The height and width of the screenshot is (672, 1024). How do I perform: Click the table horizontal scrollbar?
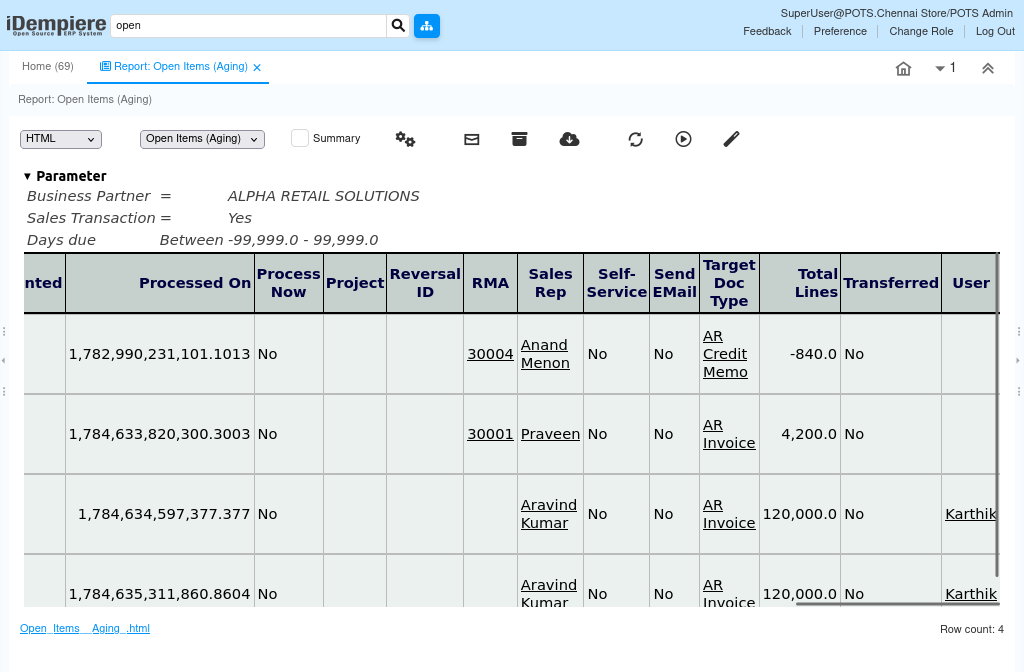click(897, 604)
